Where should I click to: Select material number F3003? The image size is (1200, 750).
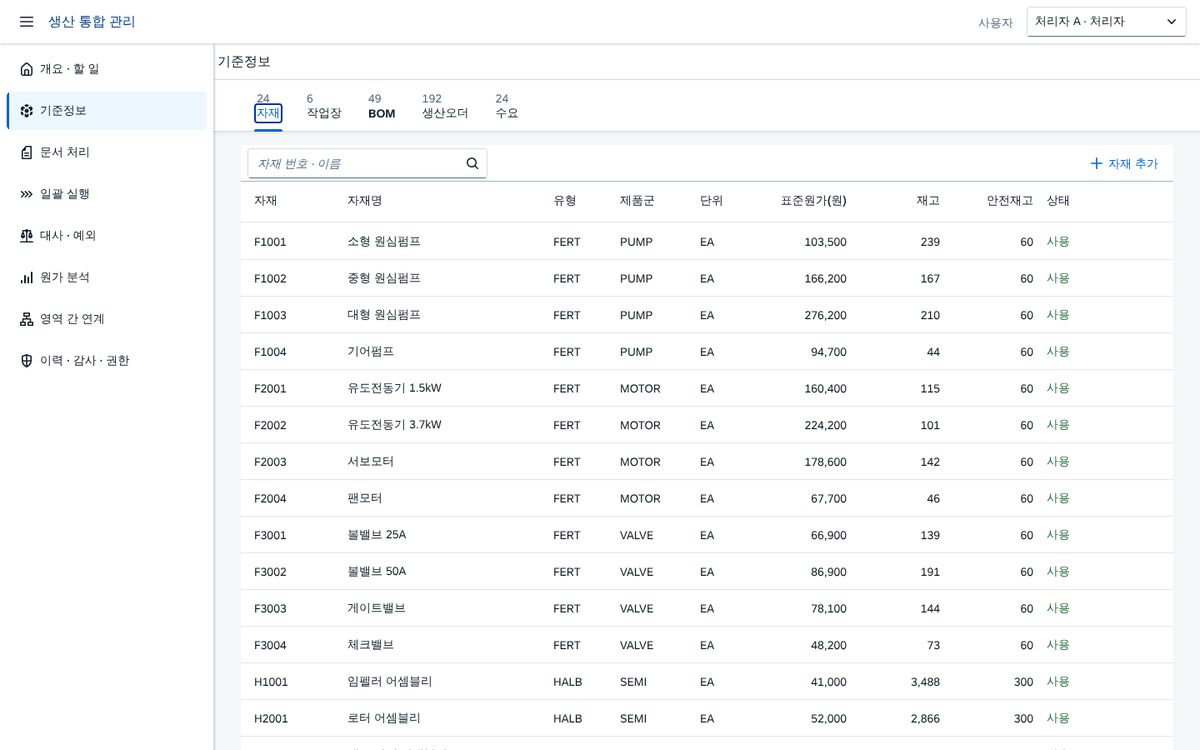tap(270, 609)
